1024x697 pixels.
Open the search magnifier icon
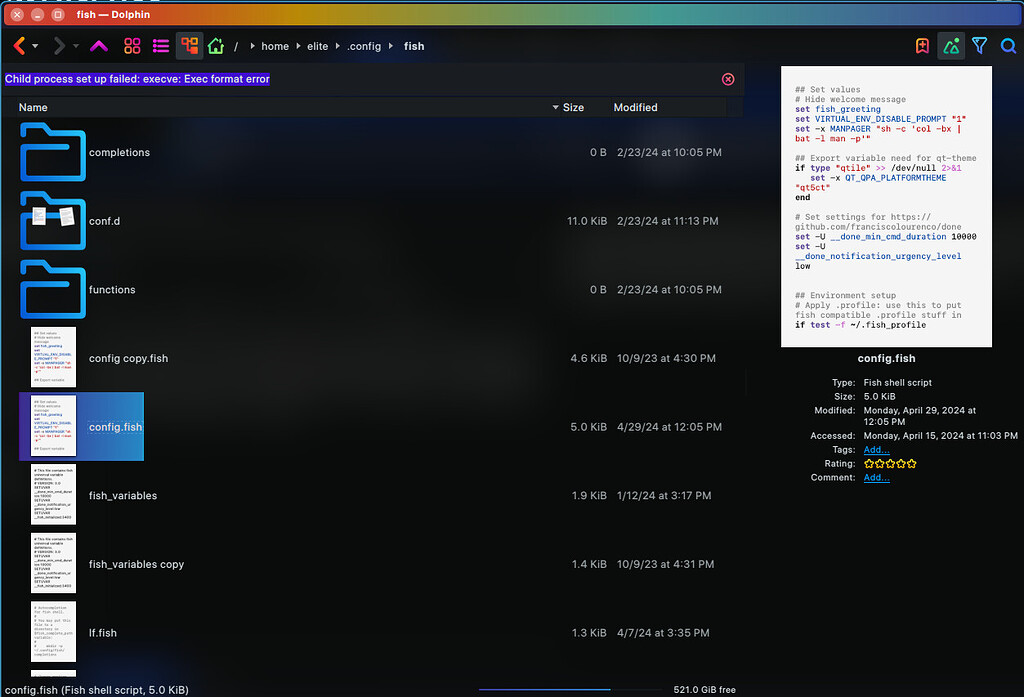(1008, 46)
